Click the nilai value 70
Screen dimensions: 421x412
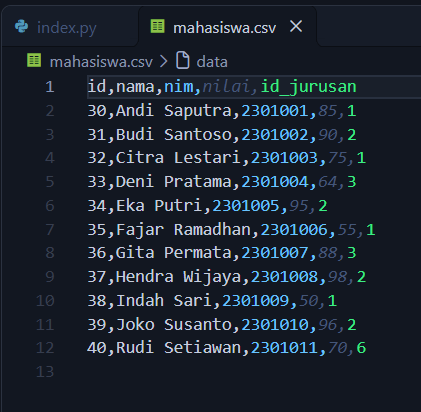point(337,348)
